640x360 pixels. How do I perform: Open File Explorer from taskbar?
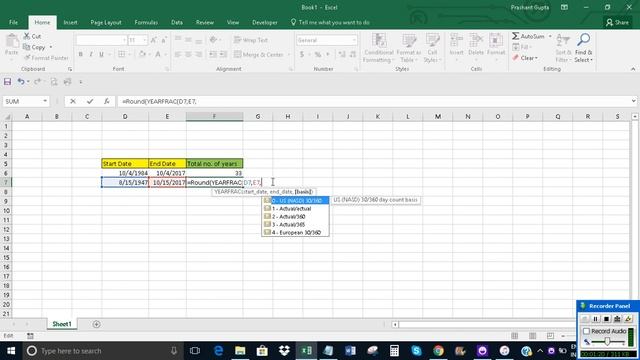[240, 351]
